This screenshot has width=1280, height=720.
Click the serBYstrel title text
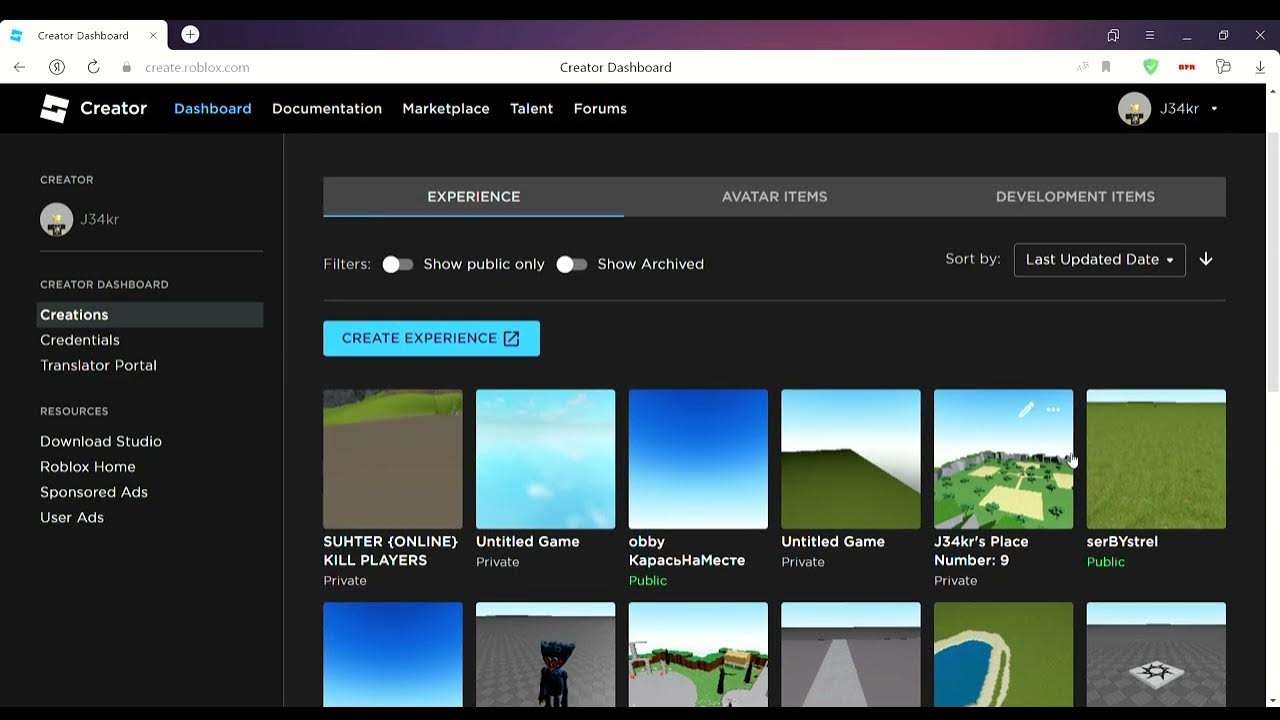pyautogui.click(x=1122, y=541)
